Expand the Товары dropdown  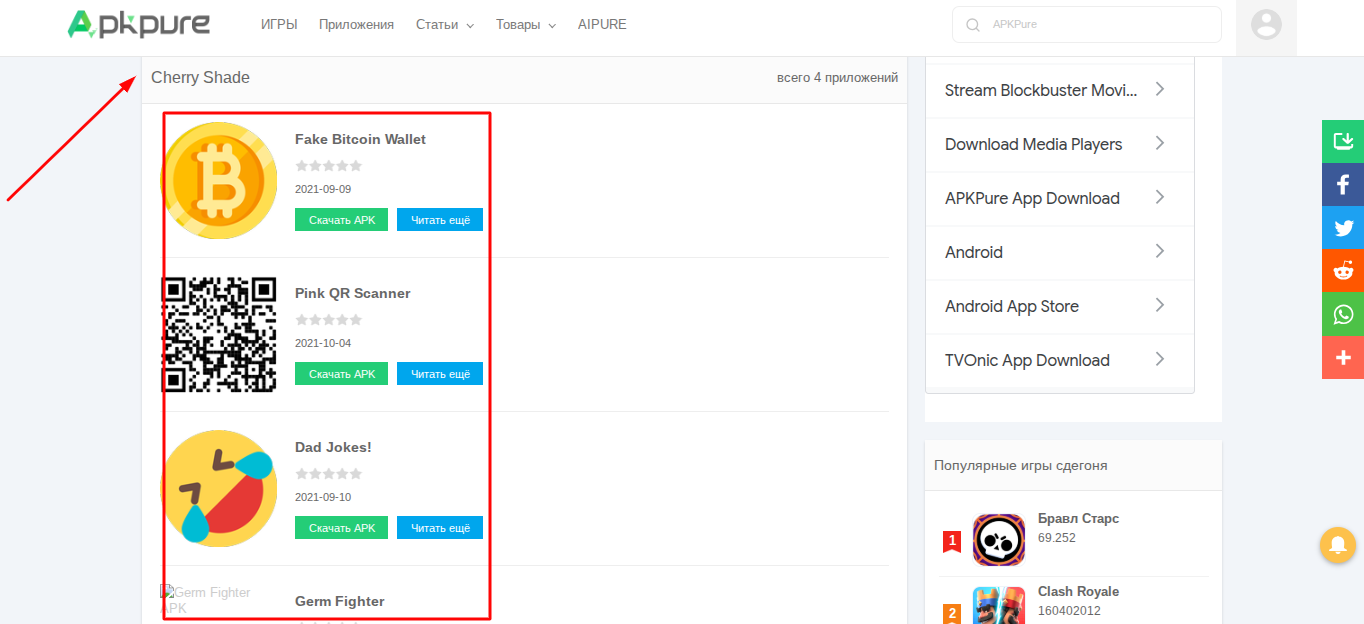point(526,25)
